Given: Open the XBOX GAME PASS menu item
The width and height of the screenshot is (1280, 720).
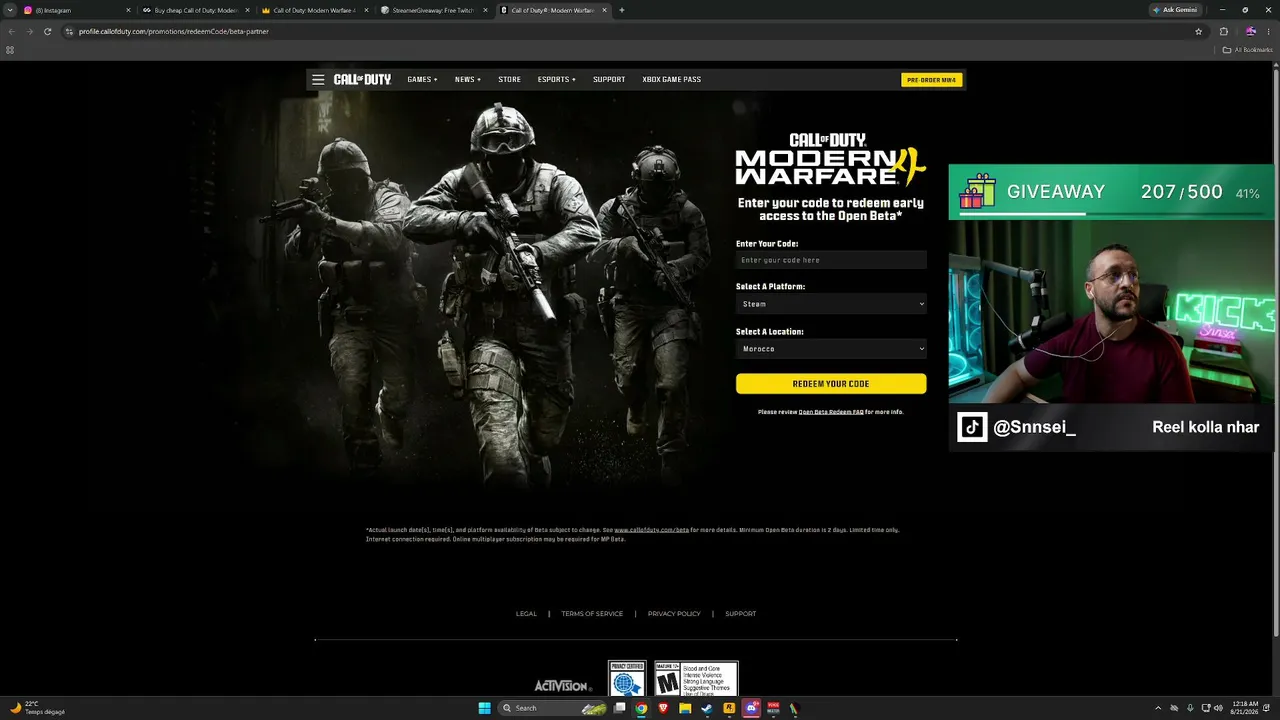Looking at the screenshot, I should tap(671, 79).
